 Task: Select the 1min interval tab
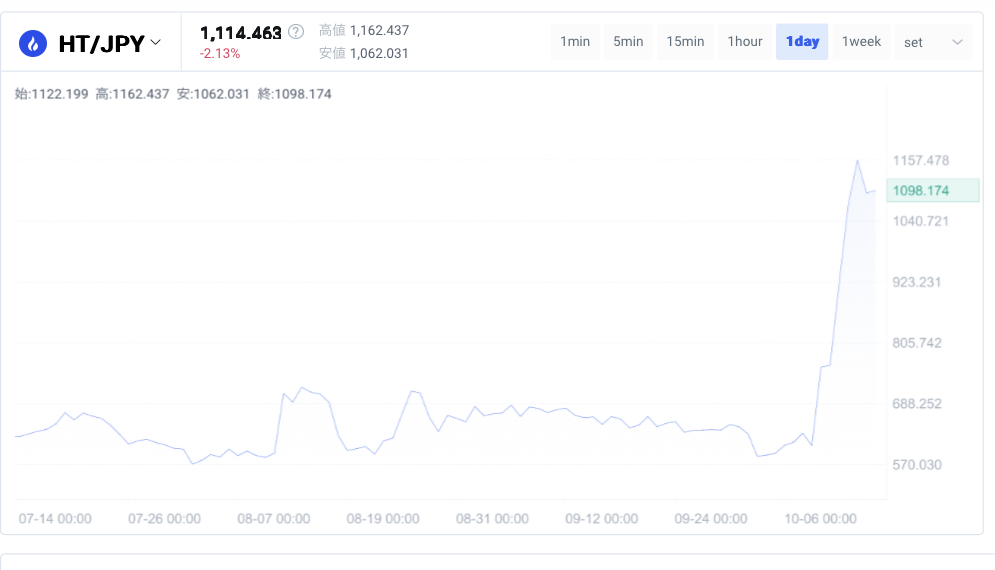[575, 42]
